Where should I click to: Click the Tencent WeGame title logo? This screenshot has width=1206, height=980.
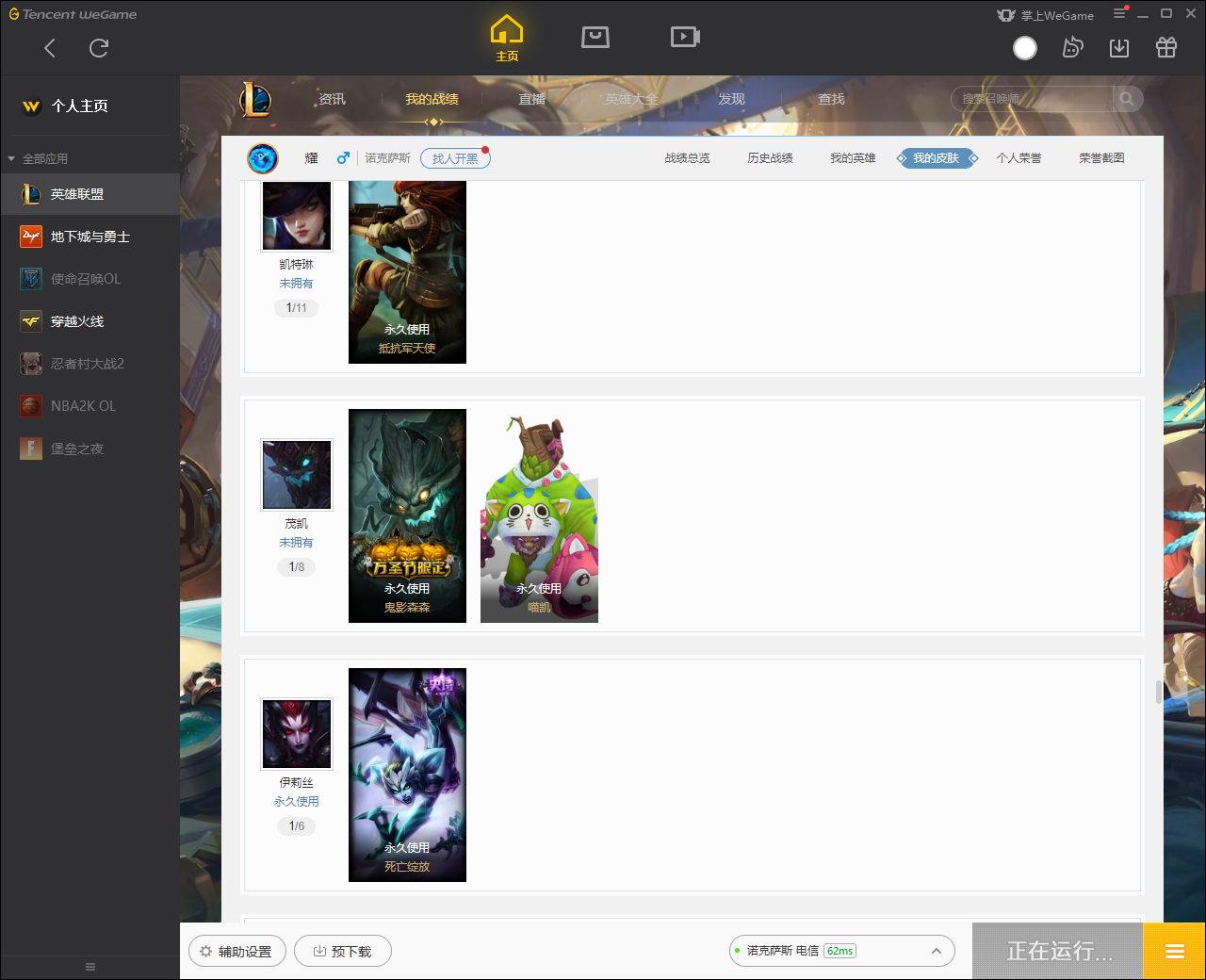[x=73, y=14]
